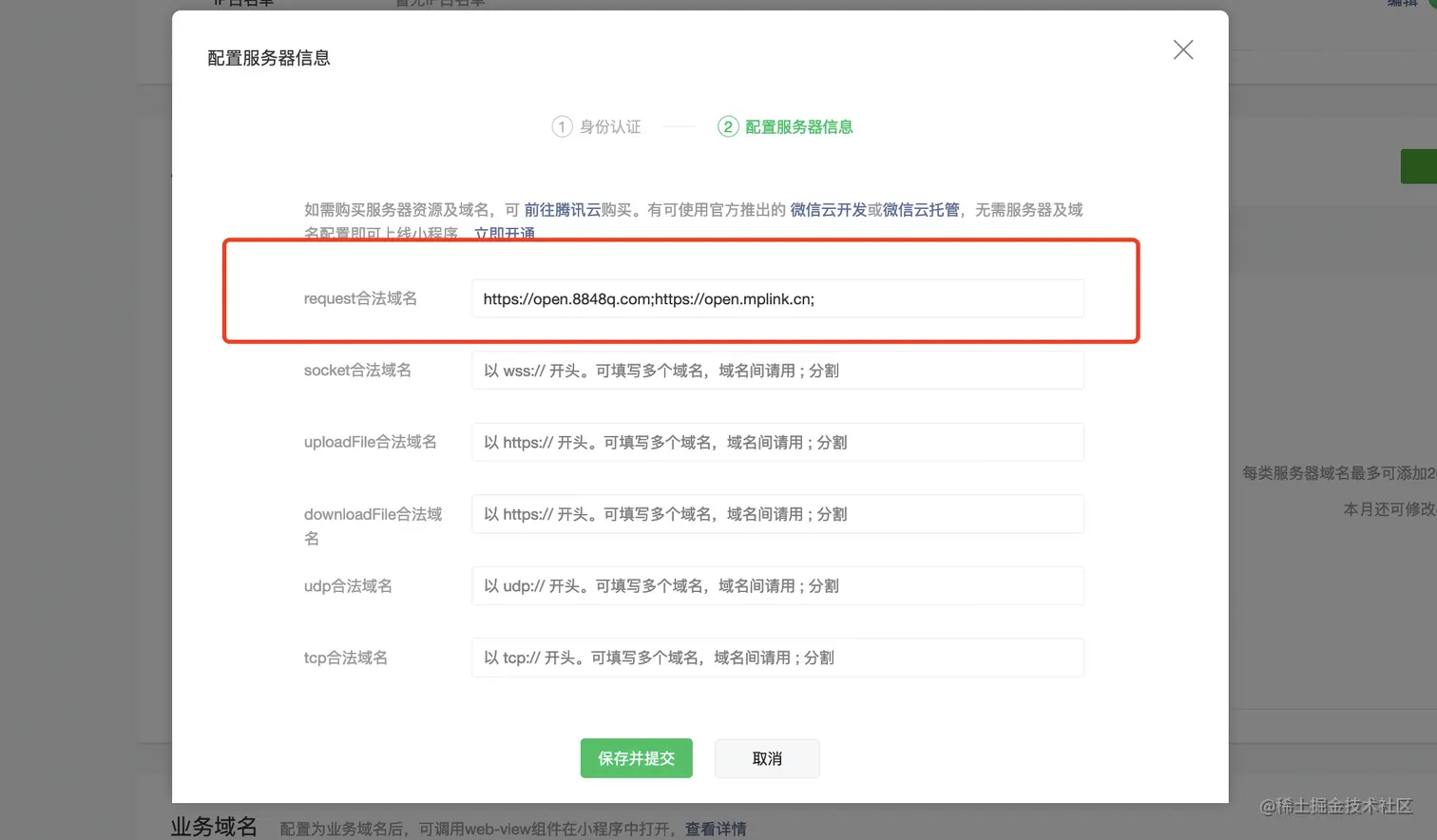Screen dimensions: 1437x840
Task: Click the step 1 身份认证 circle indicator
Action: (562, 125)
